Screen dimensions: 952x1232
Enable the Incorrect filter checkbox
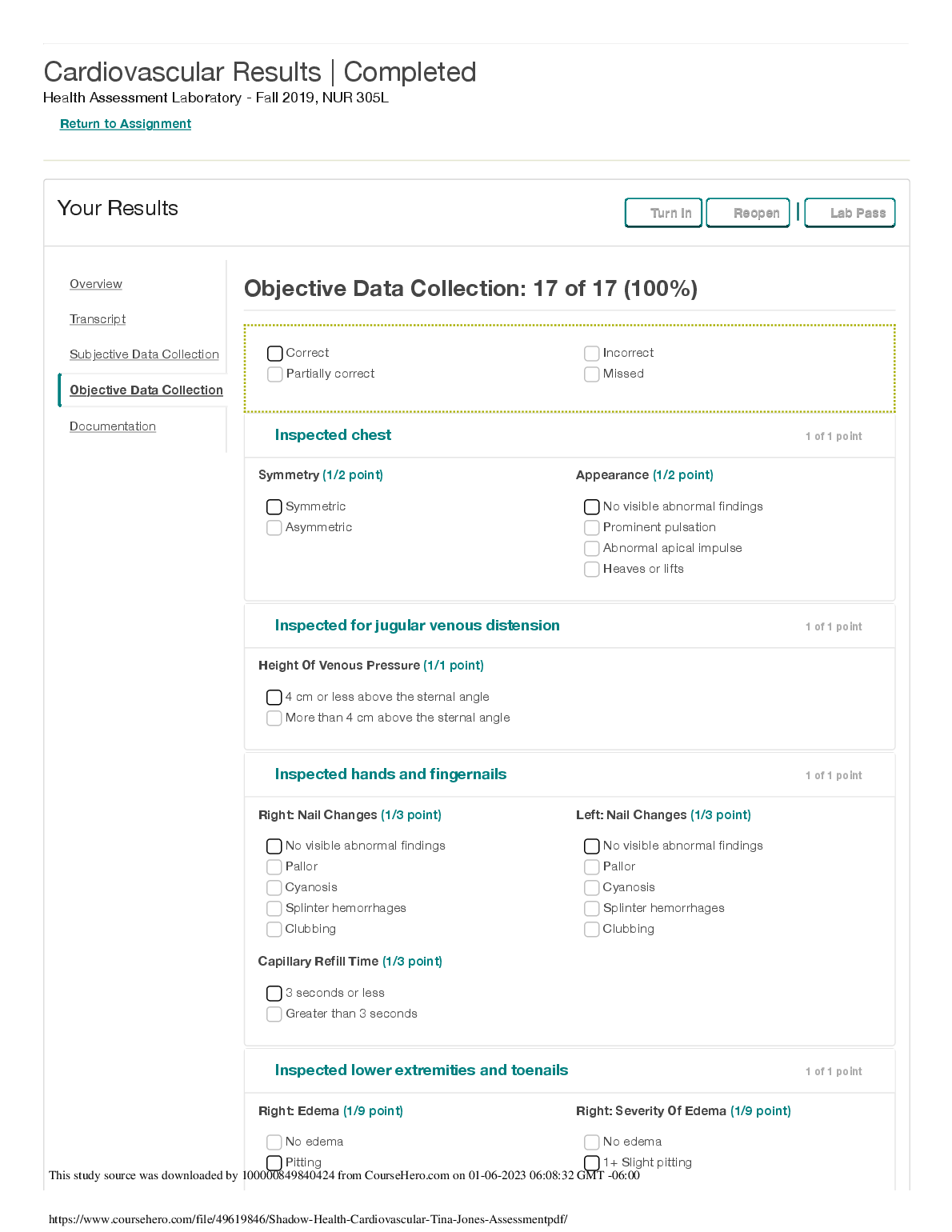pos(592,354)
